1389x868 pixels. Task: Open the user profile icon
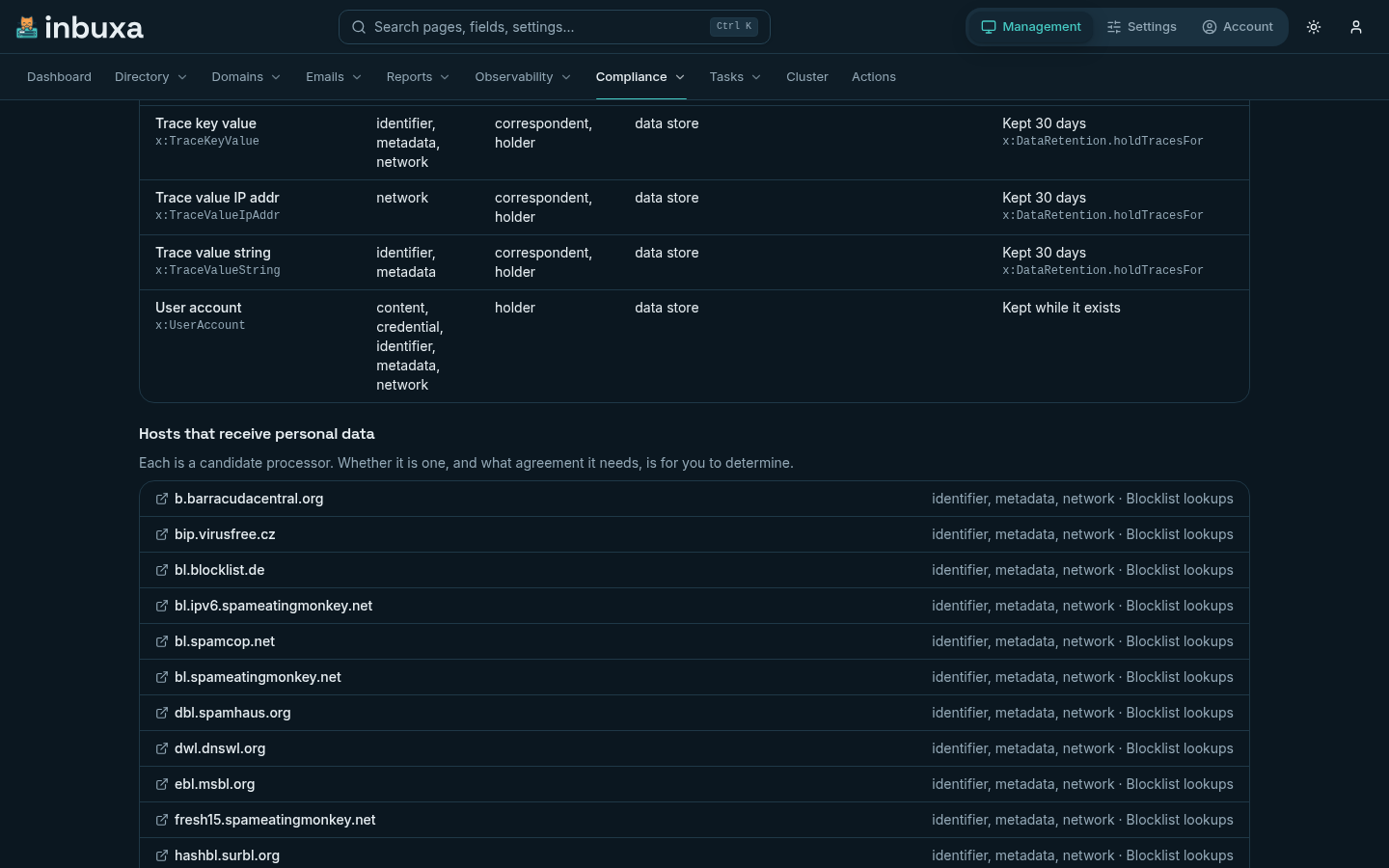point(1356,27)
